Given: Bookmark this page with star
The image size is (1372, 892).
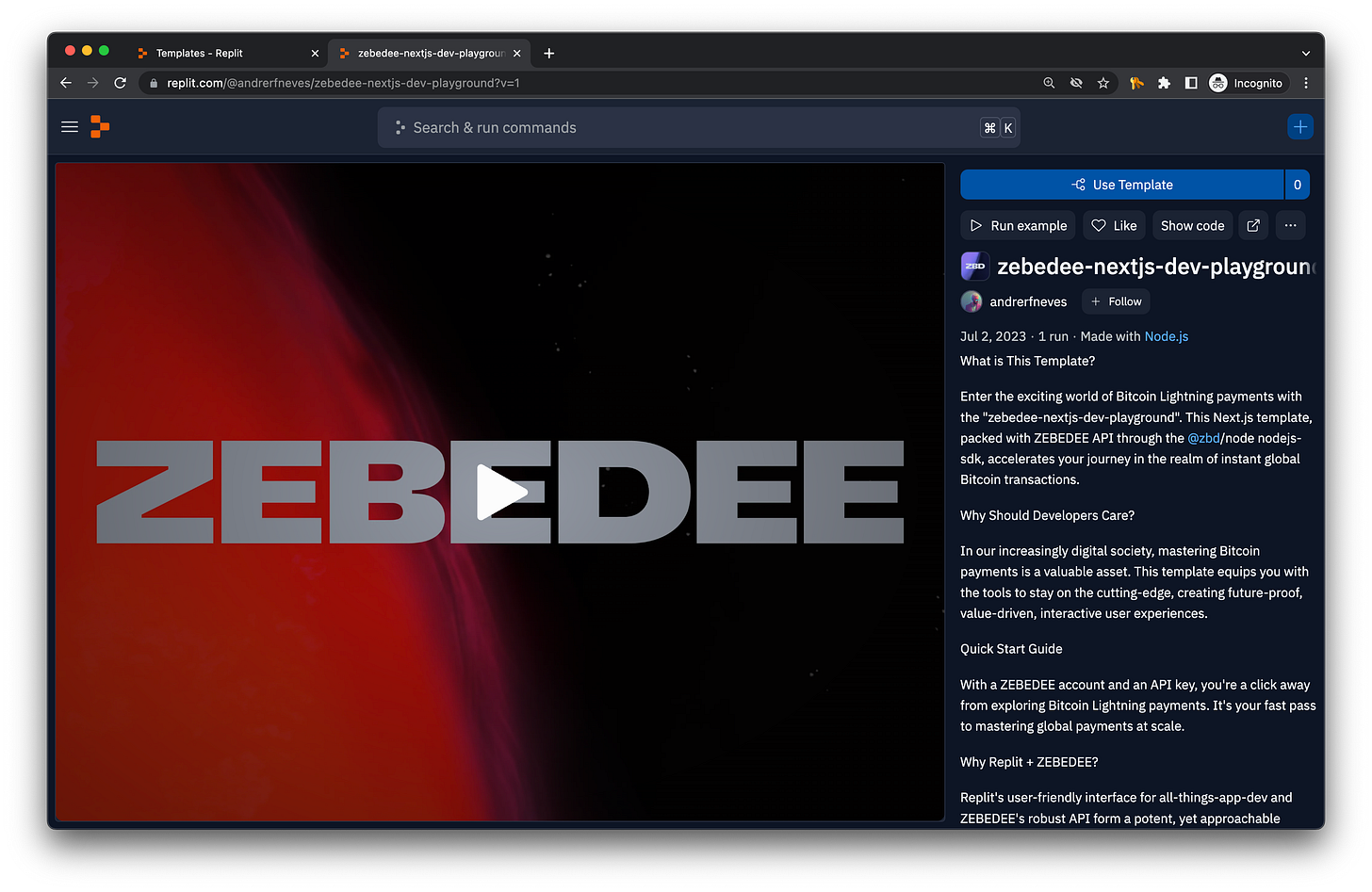Looking at the screenshot, I should pyautogui.click(x=1103, y=83).
